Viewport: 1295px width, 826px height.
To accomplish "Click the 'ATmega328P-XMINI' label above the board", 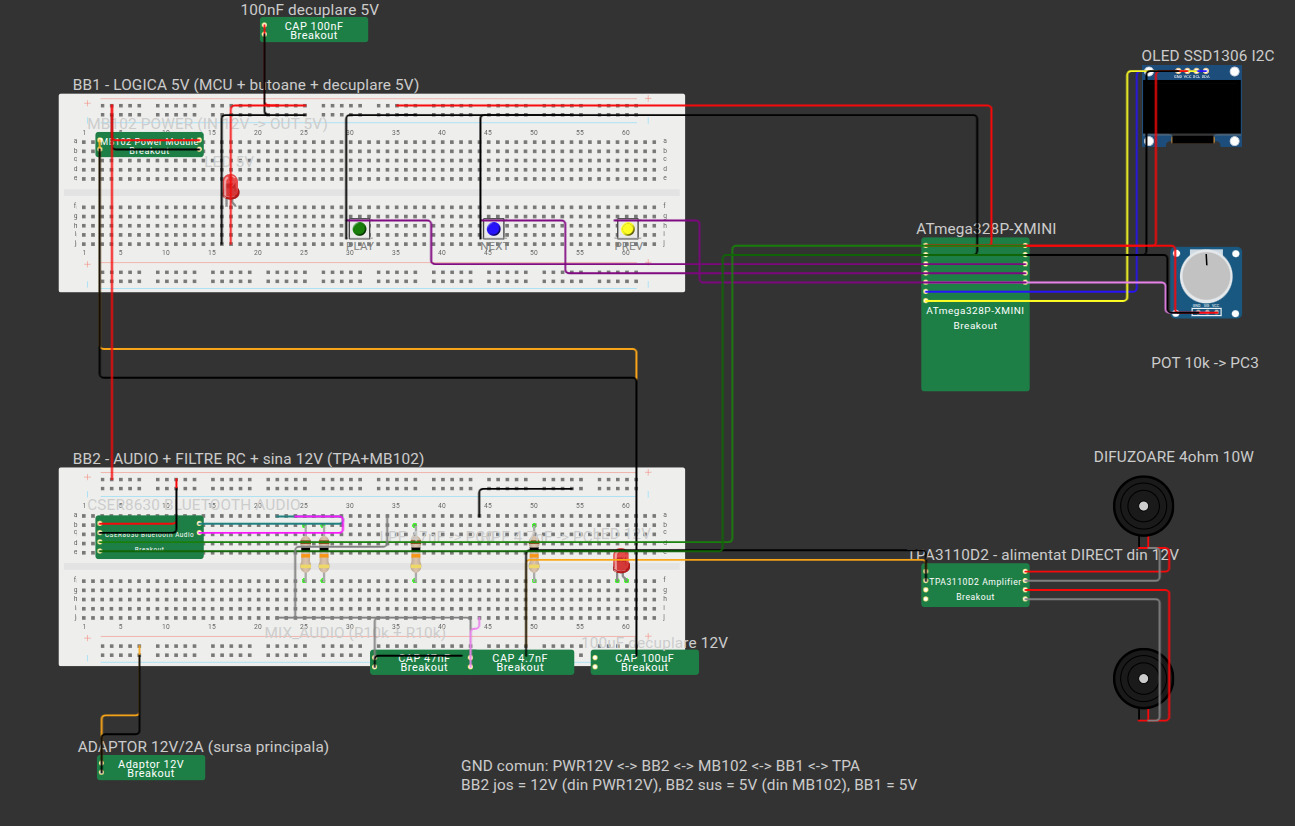I will coord(986,229).
